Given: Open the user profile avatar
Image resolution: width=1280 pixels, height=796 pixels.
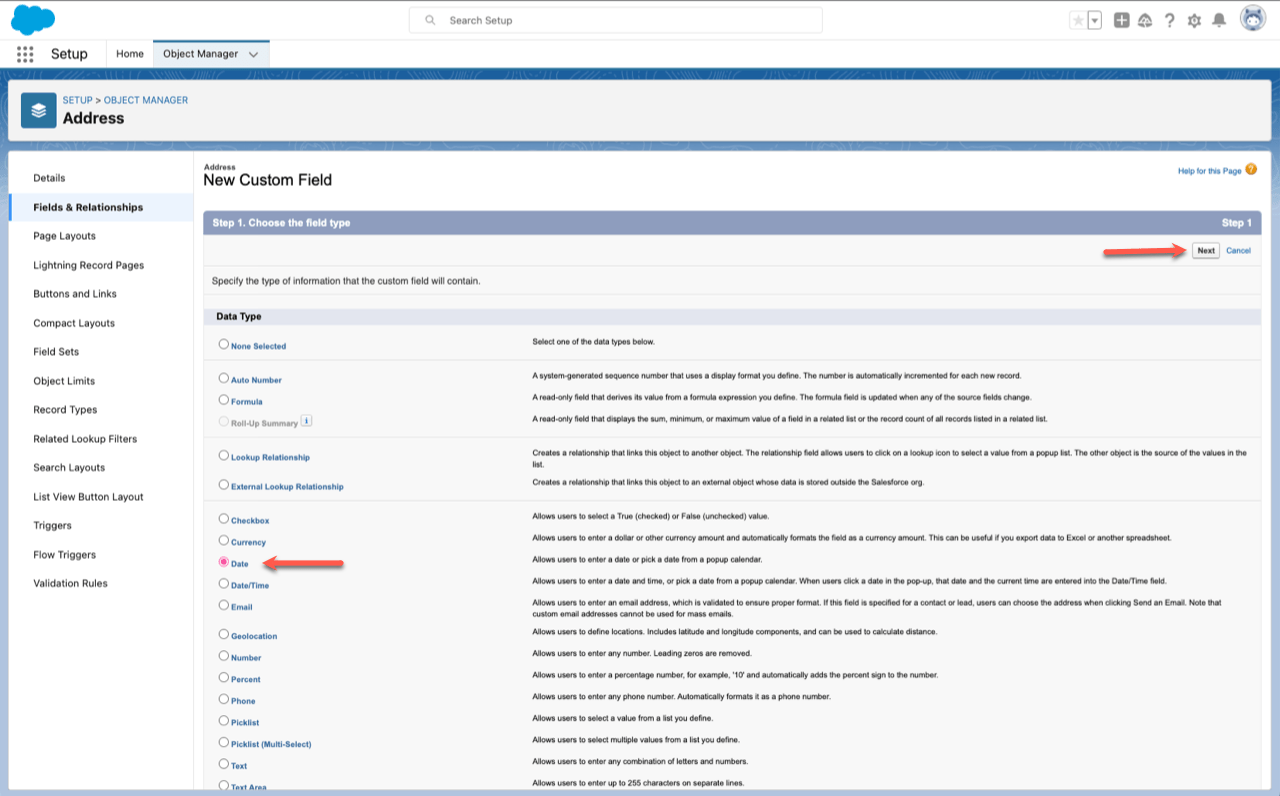Looking at the screenshot, I should (1252, 19).
